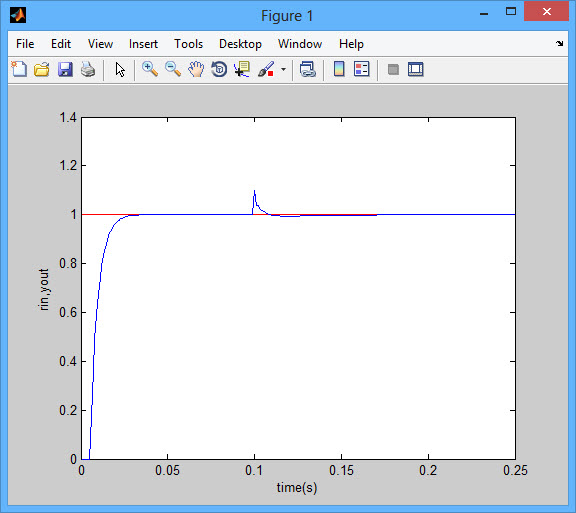The image size is (576, 513).
Task: Open a file with the folder icon
Action: click(42, 69)
